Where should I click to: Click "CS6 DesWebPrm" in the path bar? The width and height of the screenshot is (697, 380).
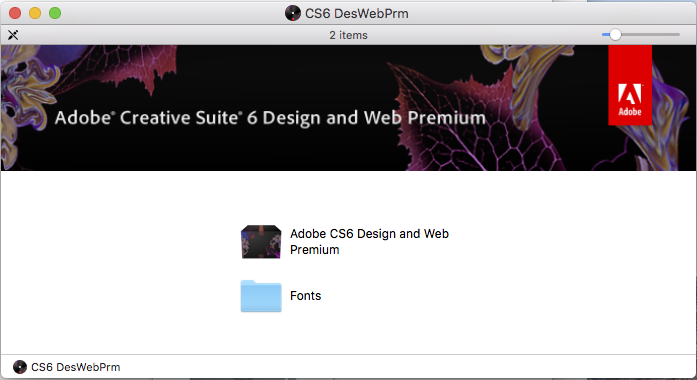(76, 367)
